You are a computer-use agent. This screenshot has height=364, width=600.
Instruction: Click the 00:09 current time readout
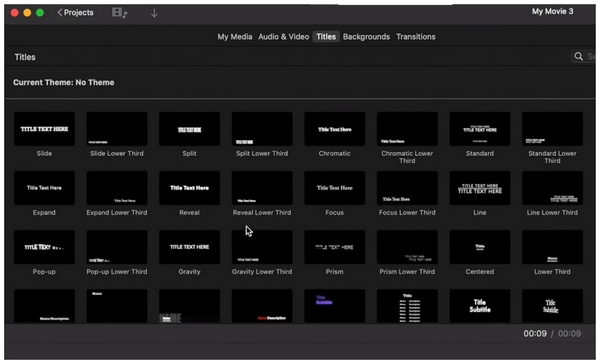(x=535, y=333)
